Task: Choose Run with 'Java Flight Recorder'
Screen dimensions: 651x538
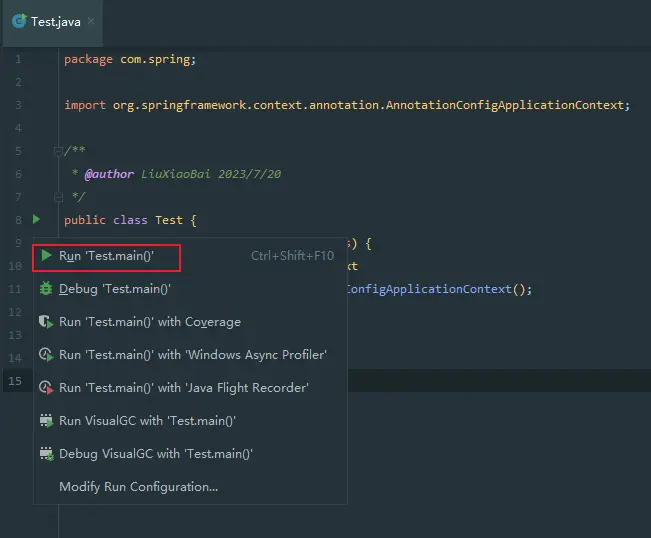Action: coord(183,388)
